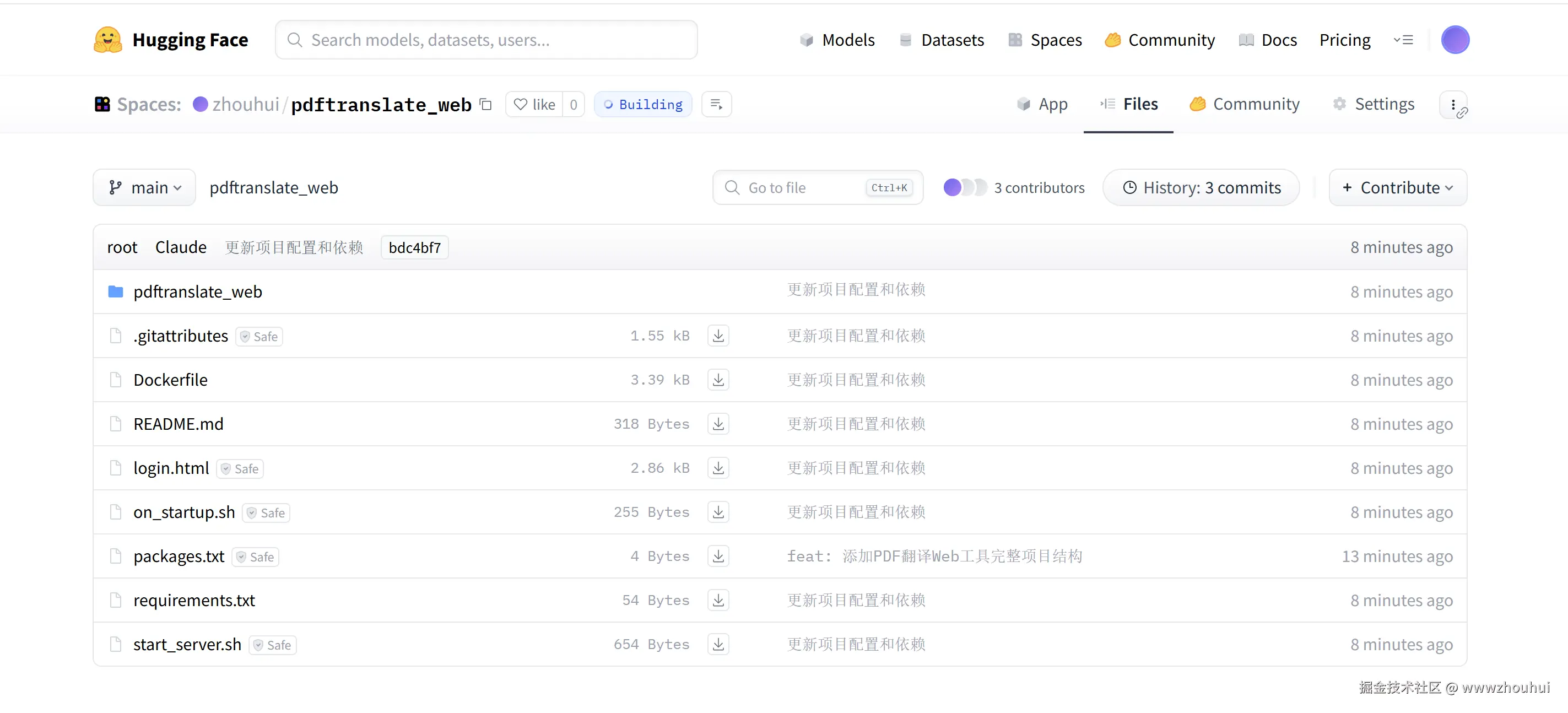The image size is (1568, 713).
Task: Open the README.md file name
Action: point(179,424)
